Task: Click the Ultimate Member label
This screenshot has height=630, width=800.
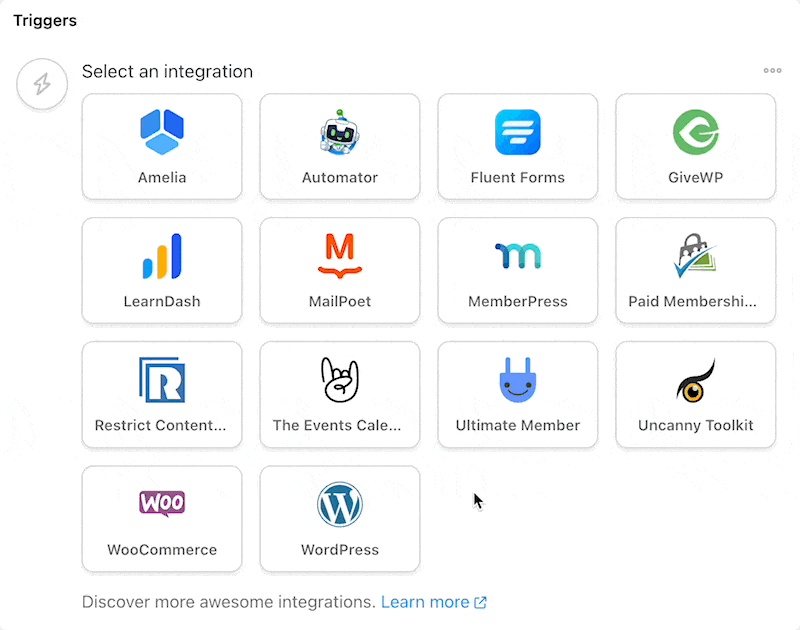Action: [x=518, y=425]
